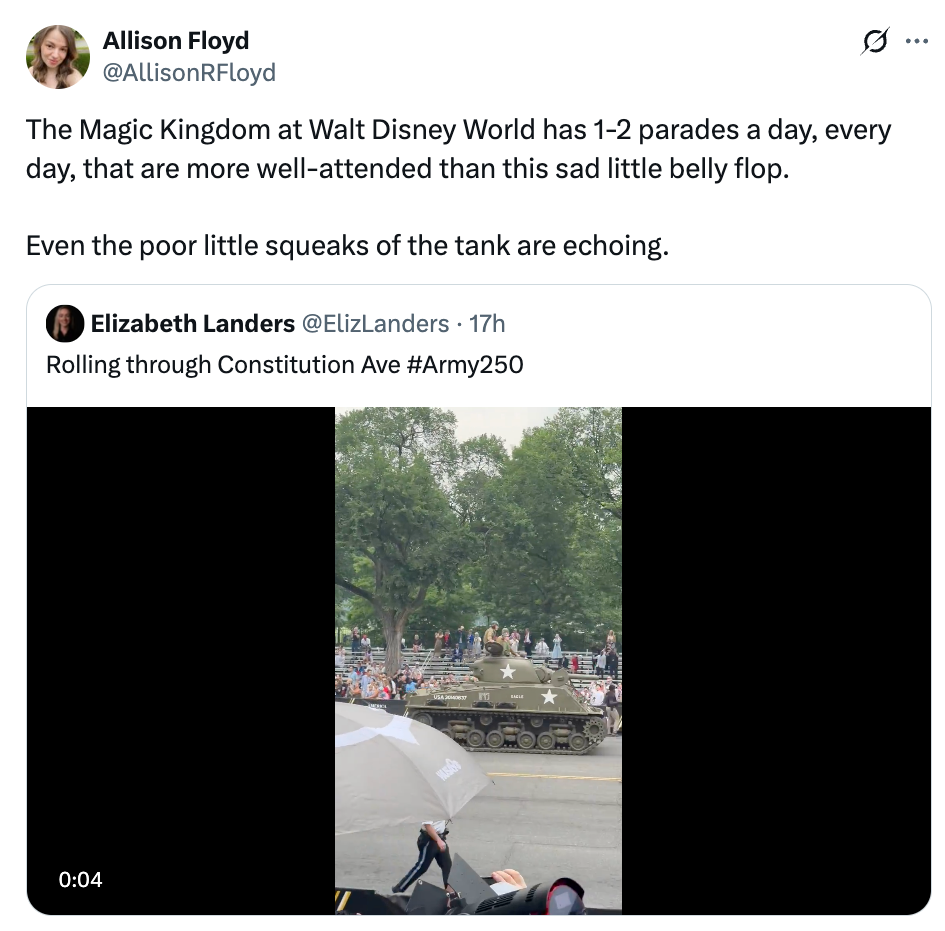Open the 17h timestamp of quoted post

point(487,323)
